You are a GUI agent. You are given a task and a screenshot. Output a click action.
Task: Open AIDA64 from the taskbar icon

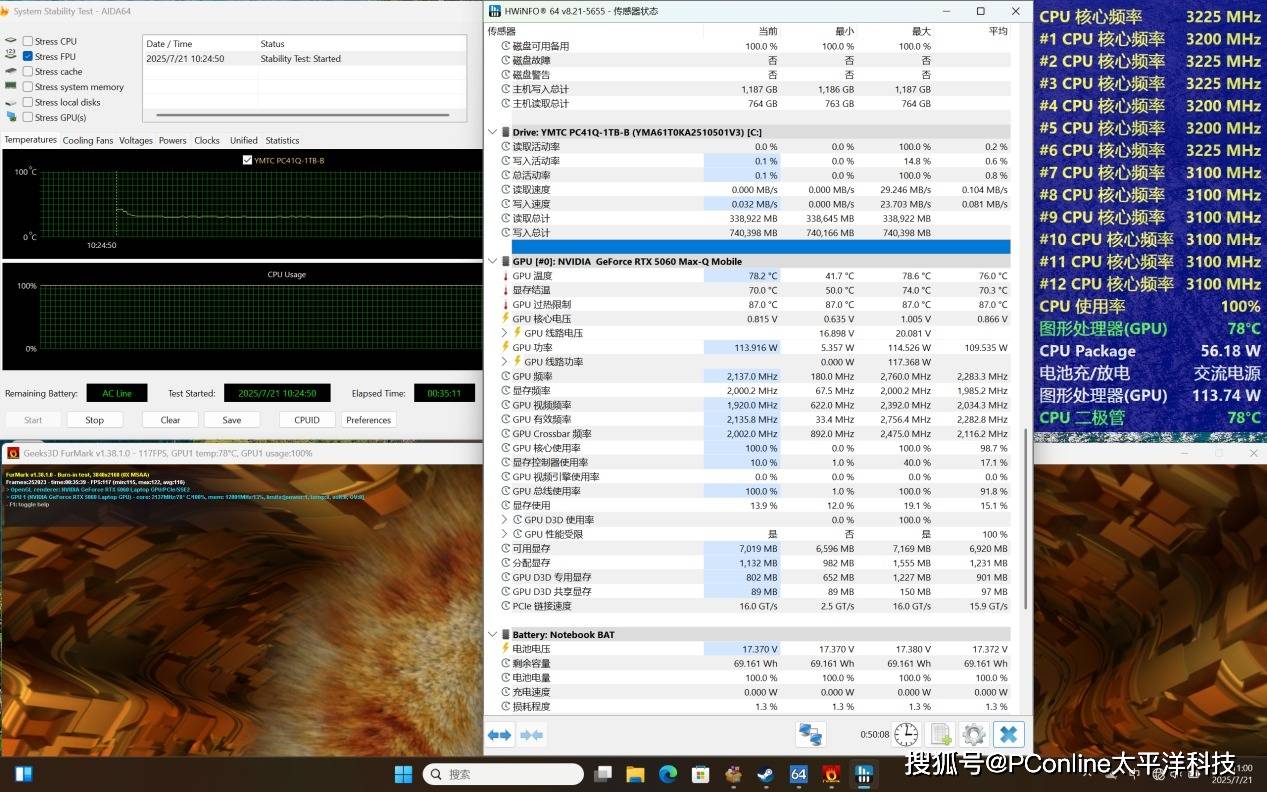798,774
